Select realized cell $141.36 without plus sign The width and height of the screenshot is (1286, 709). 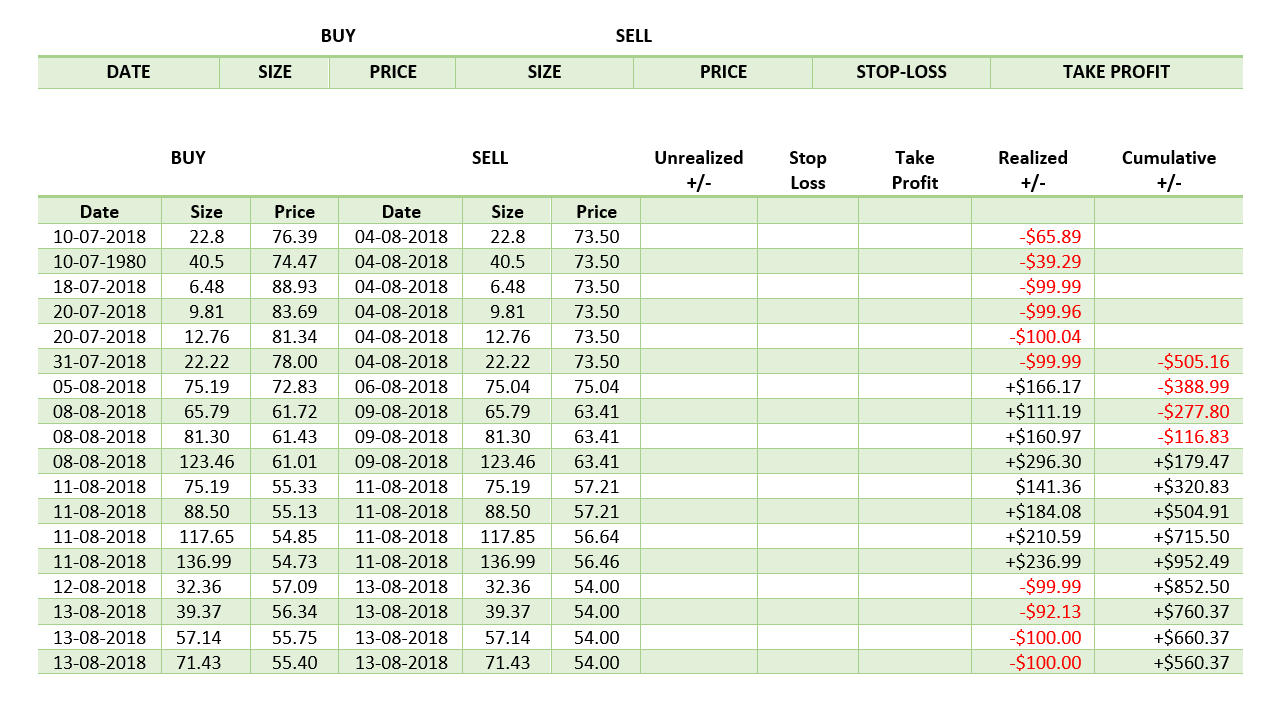point(1033,487)
